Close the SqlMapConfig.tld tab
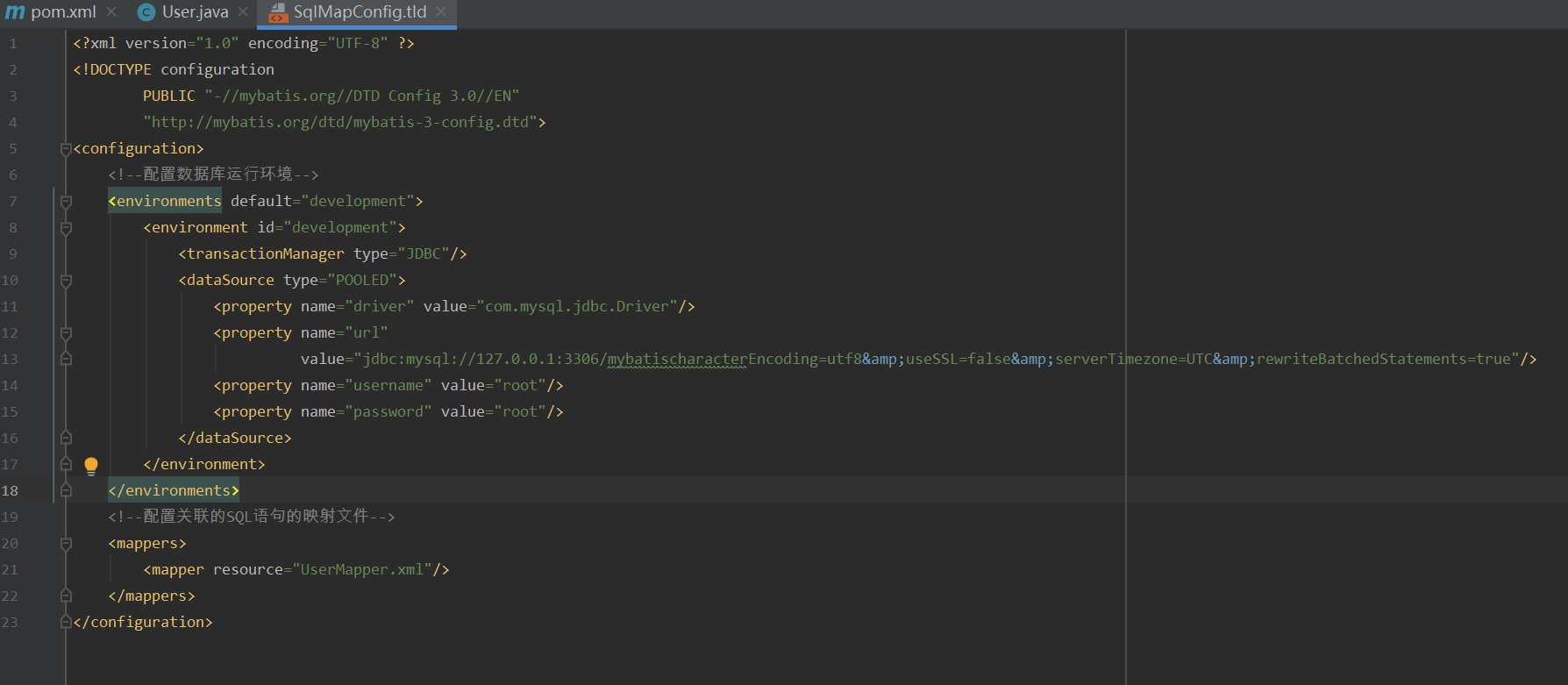Screen dimensions: 1568x685 tap(441, 12)
